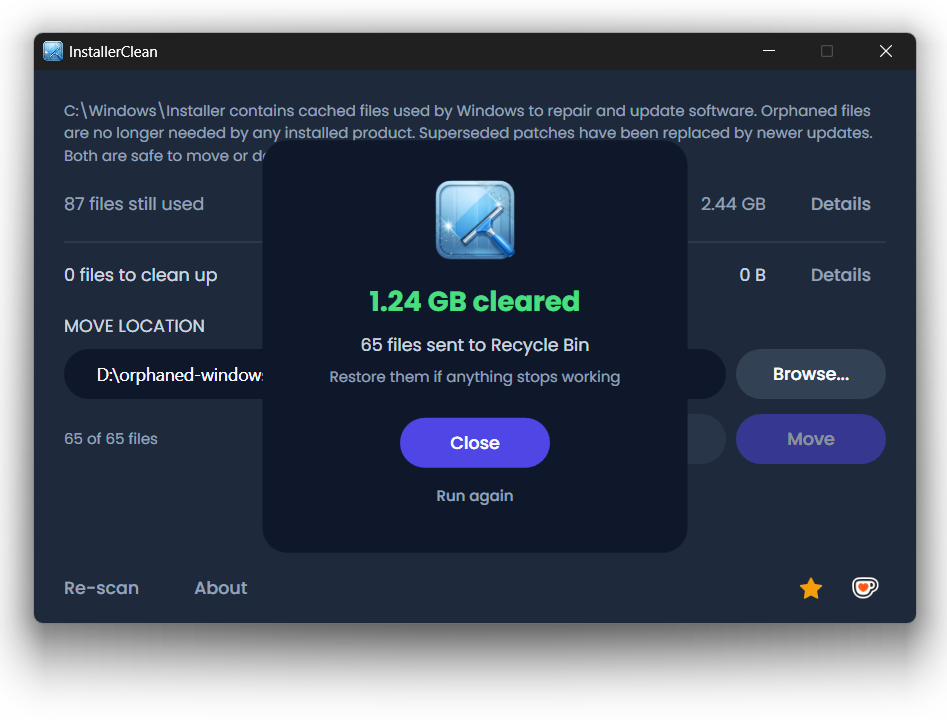Click the Run again link
This screenshot has height=720, width=947.
475,496
